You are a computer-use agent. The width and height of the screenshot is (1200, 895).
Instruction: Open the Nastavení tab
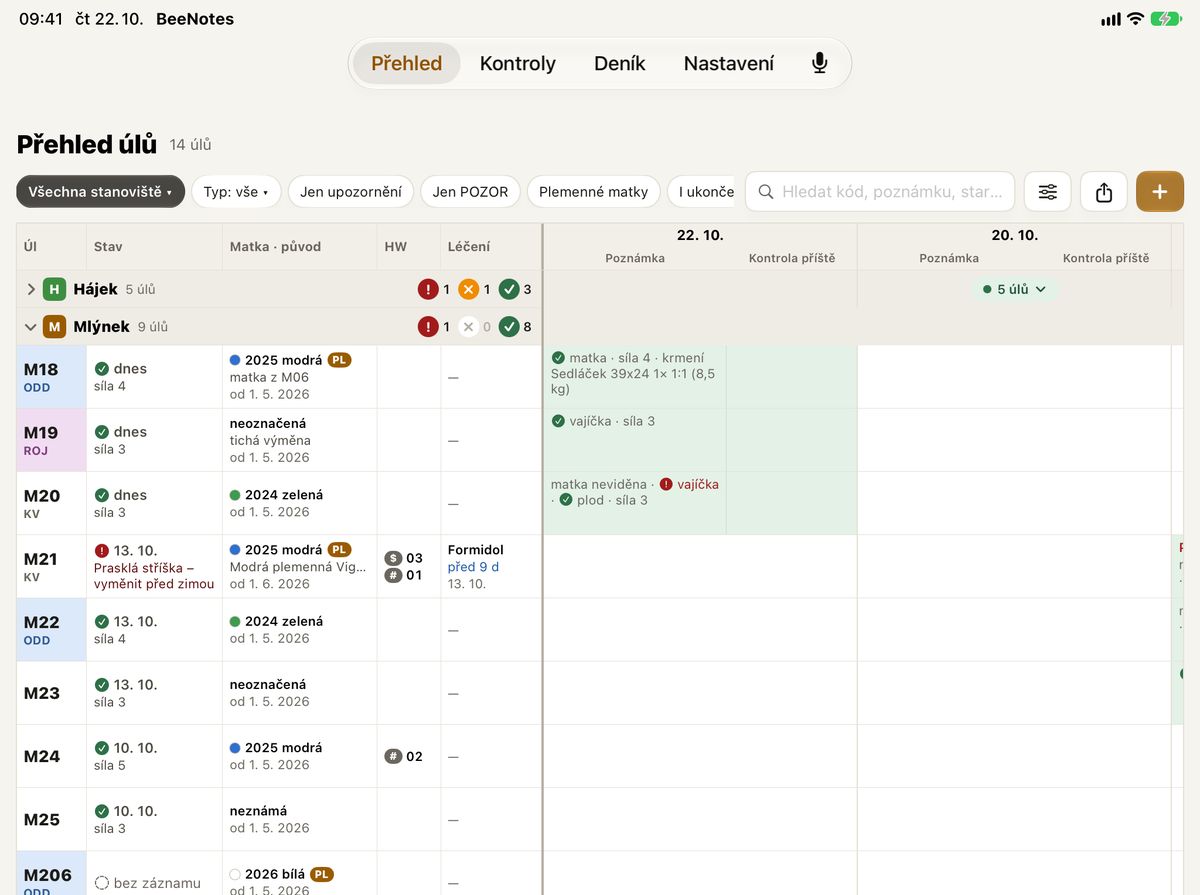pos(729,63)
